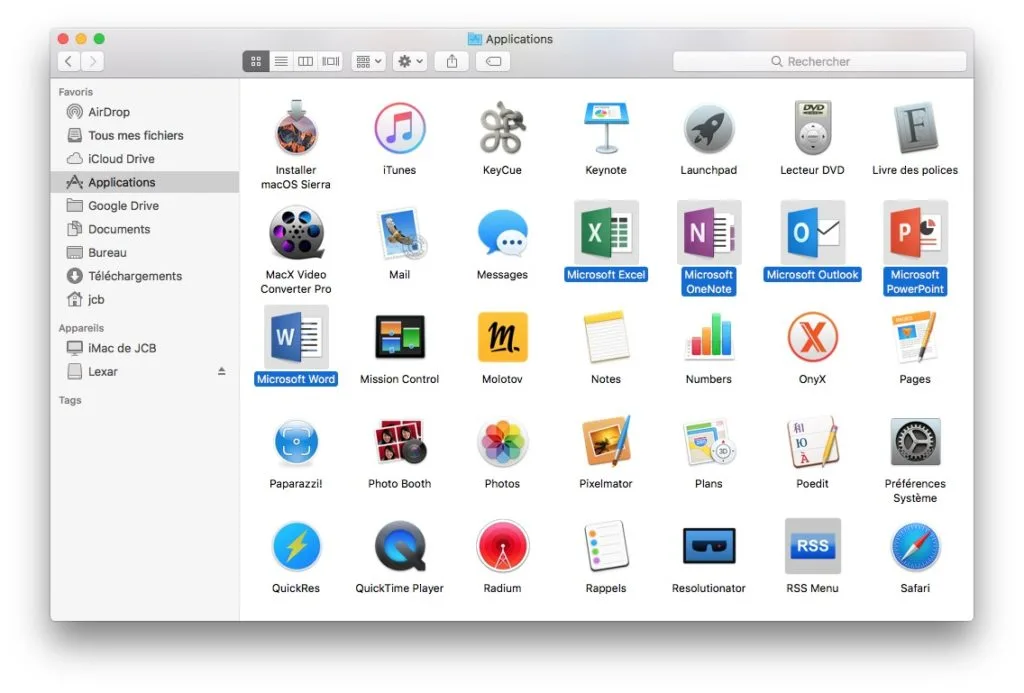The height and width of the screenshot is (693, 1024).
Task: Click the Livre des polices icon
Action: point(915,129)
